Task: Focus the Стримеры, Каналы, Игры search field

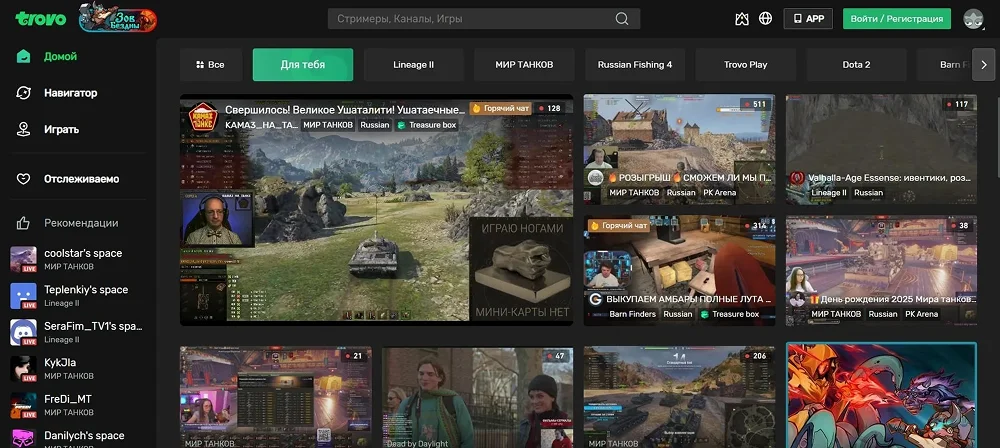Action: pos(470,19)
